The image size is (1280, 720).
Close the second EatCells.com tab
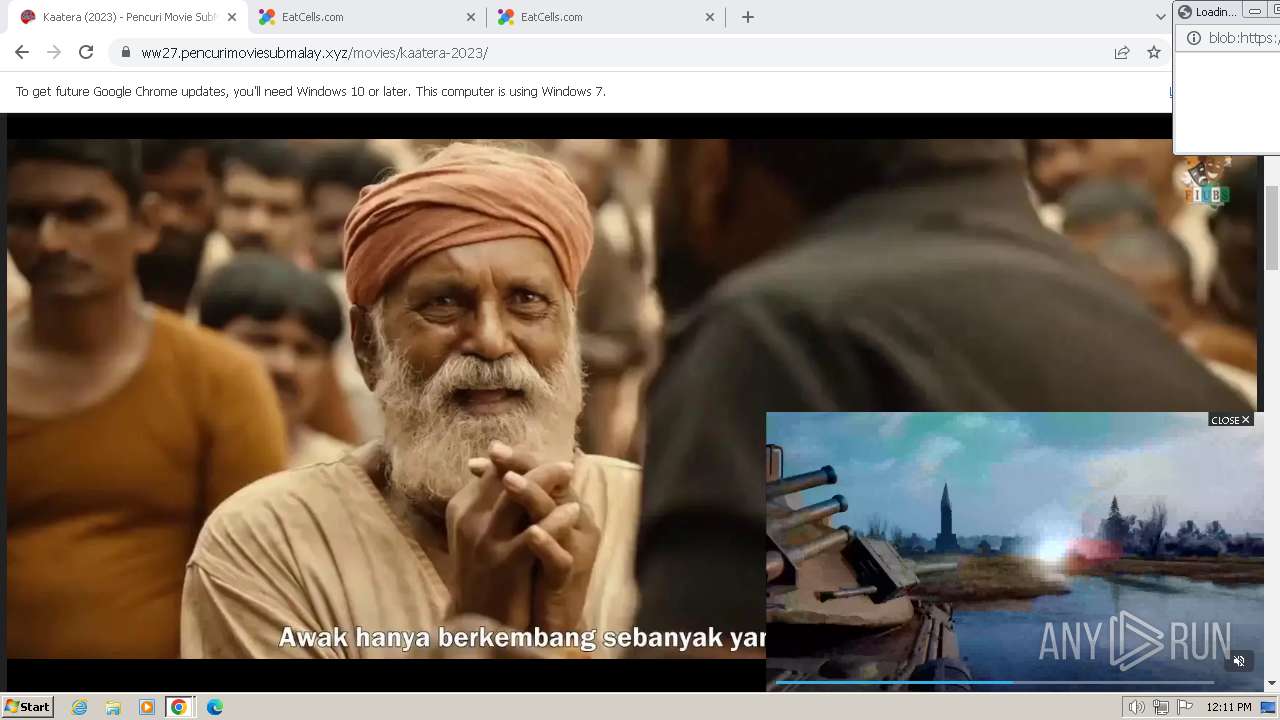[x=710, y=17]
